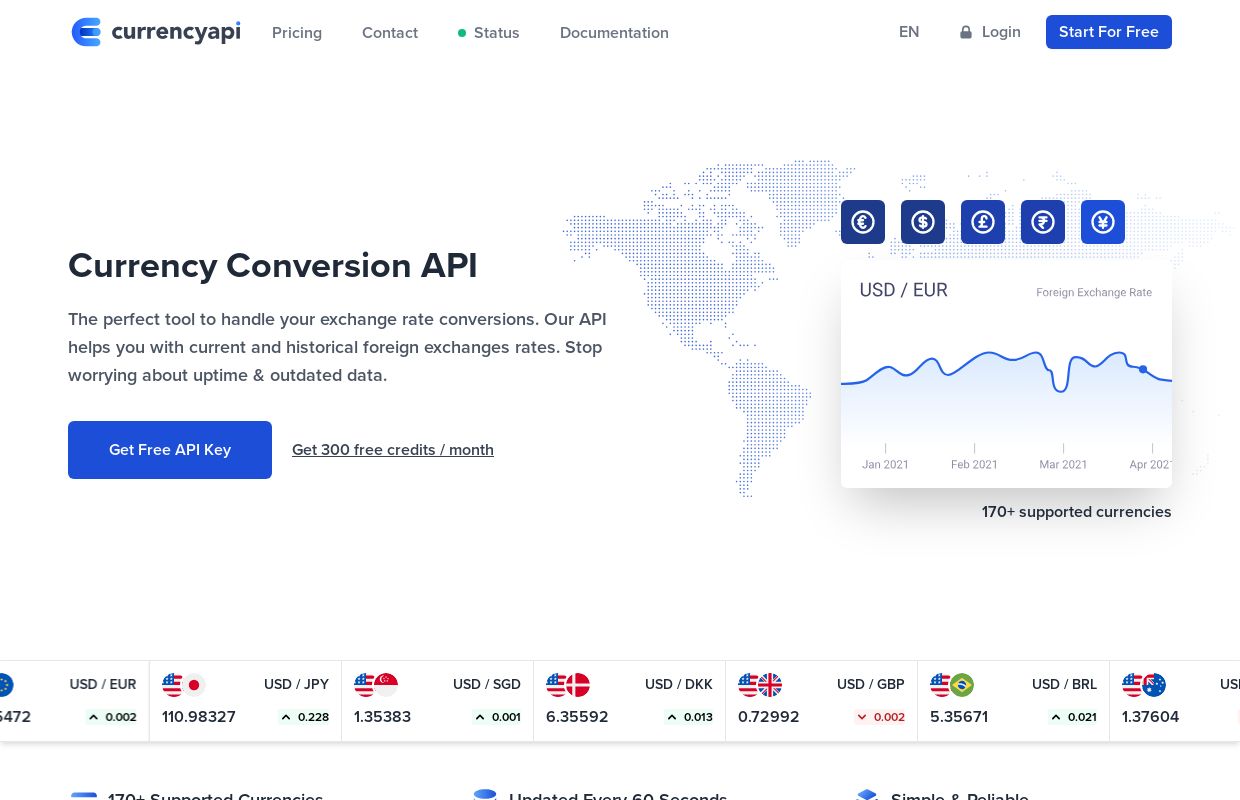Click USD/SGD up arrow change badge
The height and width of the screenshot is (800, 1240).
point(496,717)
